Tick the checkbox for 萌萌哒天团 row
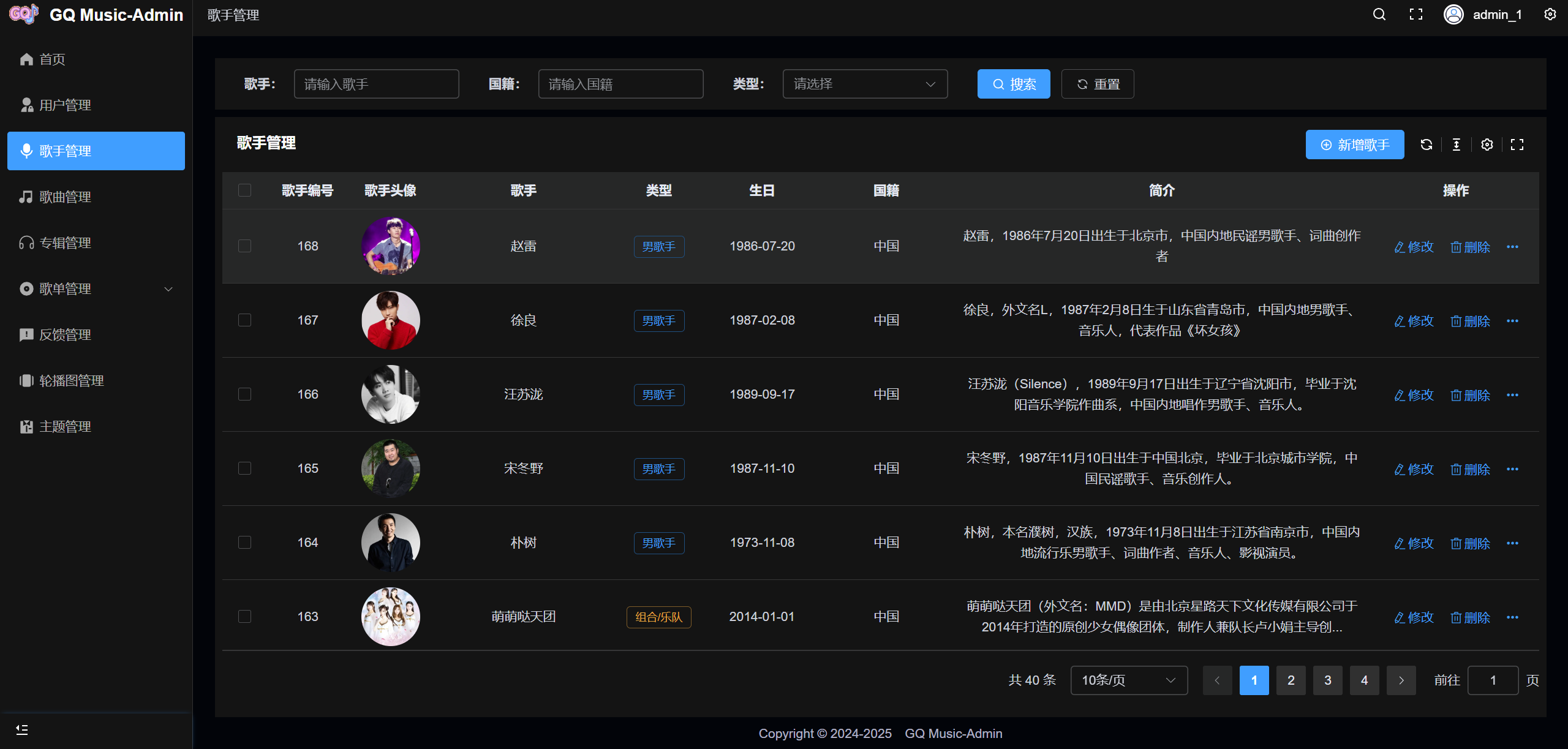 [244, 617]
